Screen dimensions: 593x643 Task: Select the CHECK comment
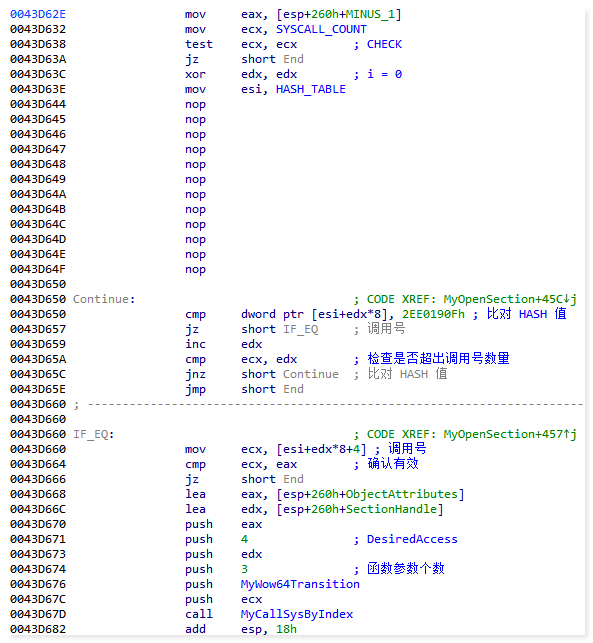[384, 44]
